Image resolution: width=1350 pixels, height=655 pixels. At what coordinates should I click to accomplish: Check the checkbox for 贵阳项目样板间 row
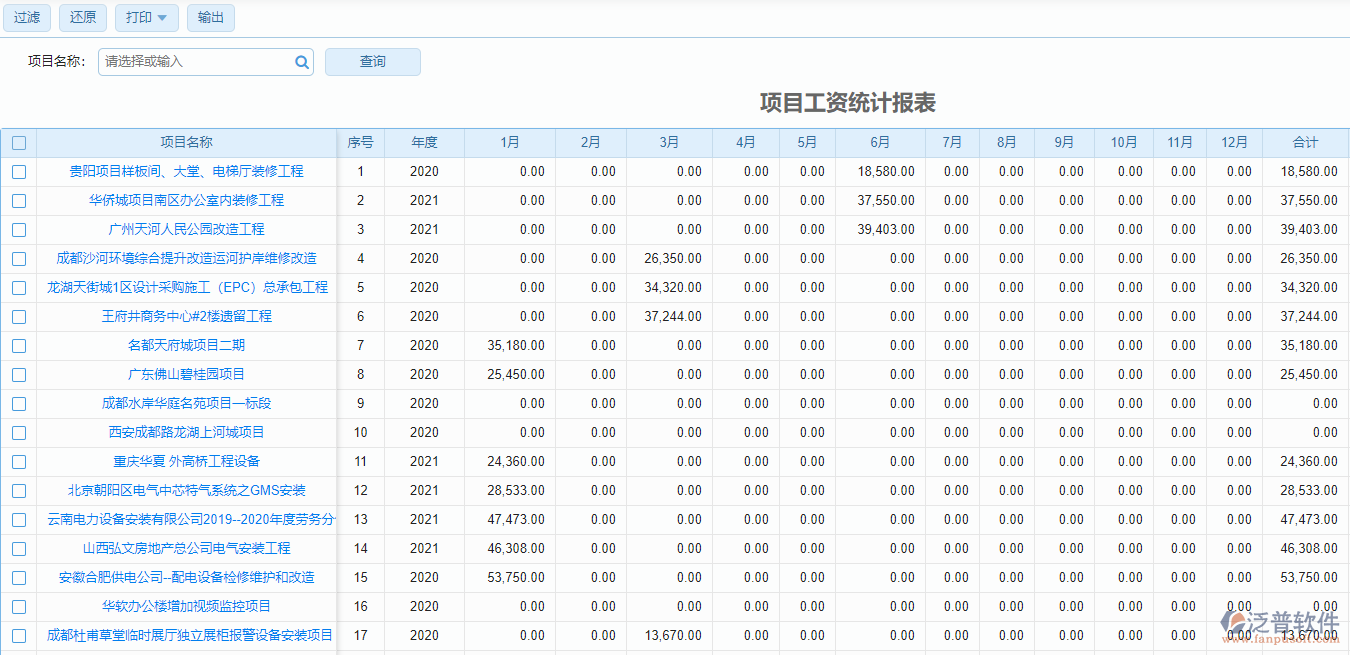tap(18, 171)
